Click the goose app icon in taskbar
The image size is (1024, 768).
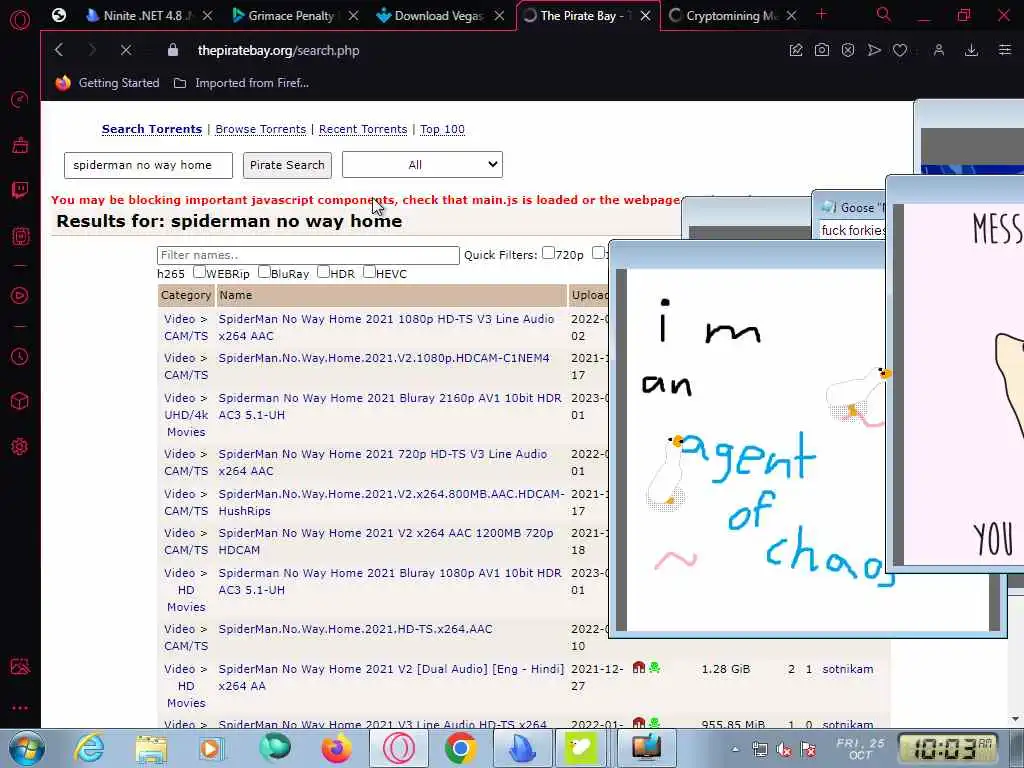581,748
